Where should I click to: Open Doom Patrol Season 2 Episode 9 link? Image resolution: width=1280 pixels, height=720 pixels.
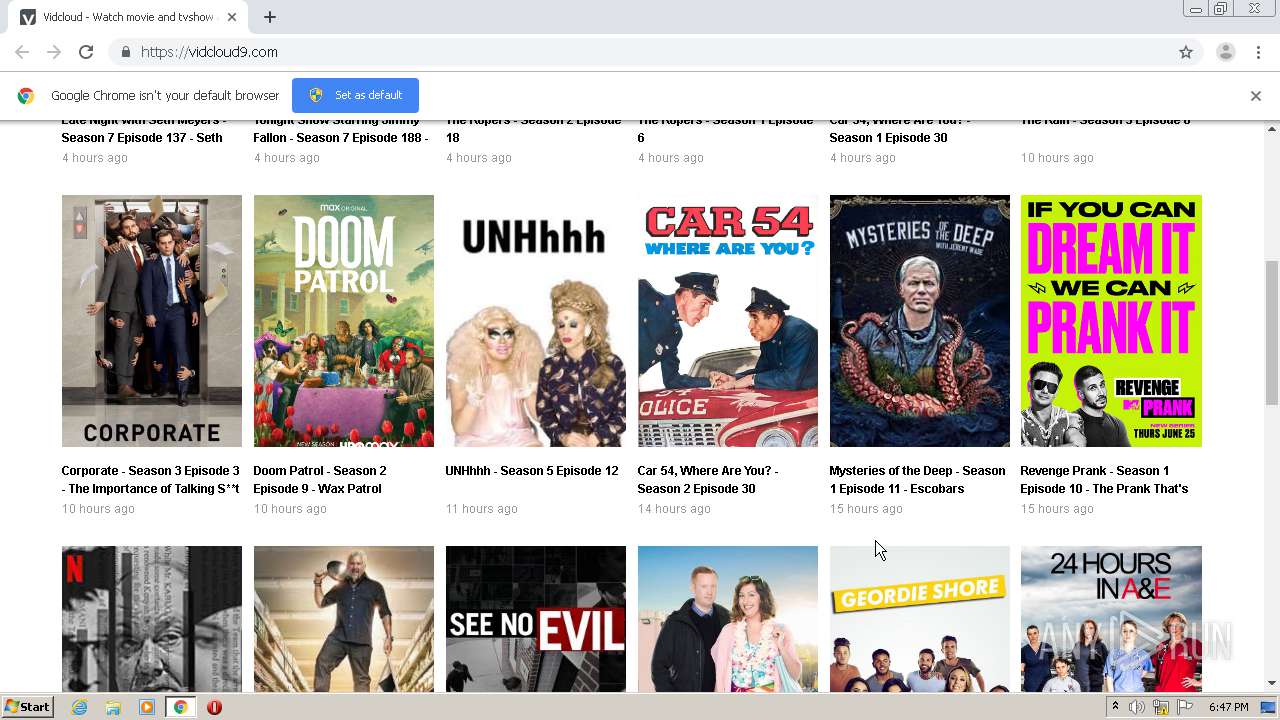coord(320,480)
